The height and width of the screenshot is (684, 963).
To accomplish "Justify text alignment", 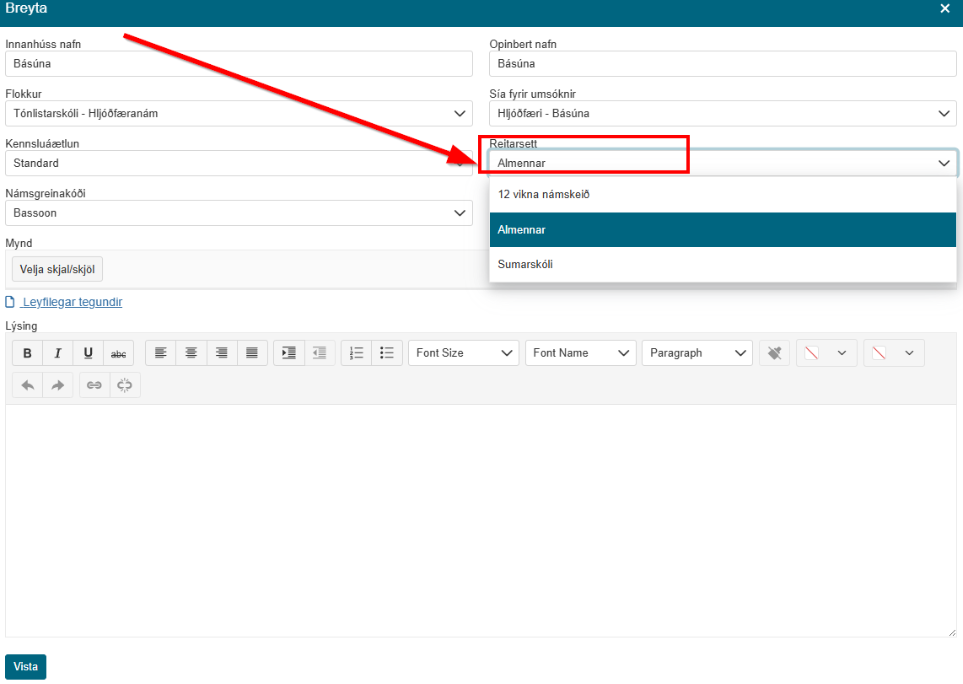I will point(252,353).
